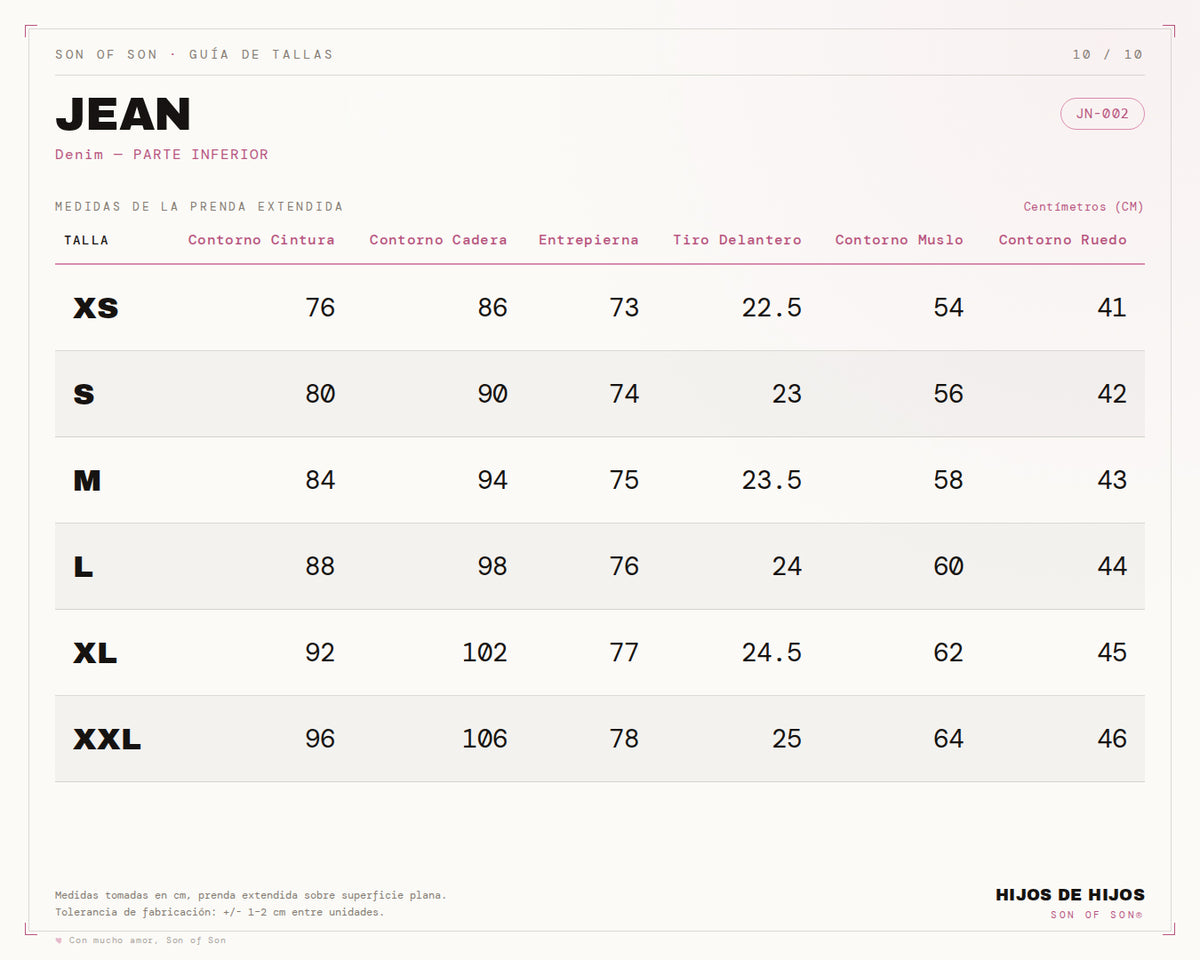Select the XS size row label
Viewport: 1200px width, 960px height.
coord(96,308)
